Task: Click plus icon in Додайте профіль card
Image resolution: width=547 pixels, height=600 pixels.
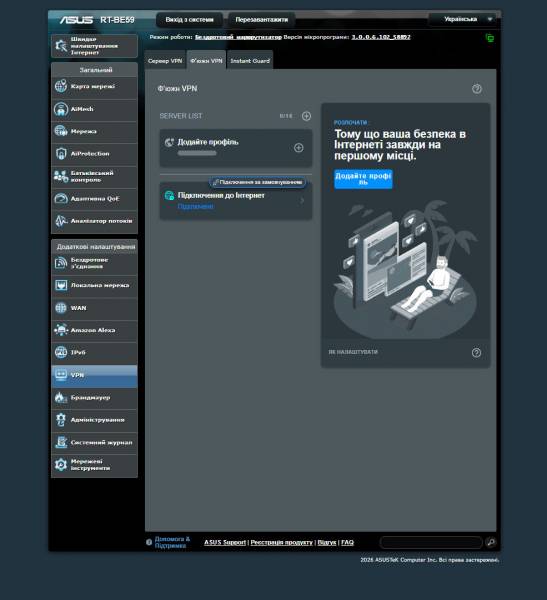Action: pos(299,148)
